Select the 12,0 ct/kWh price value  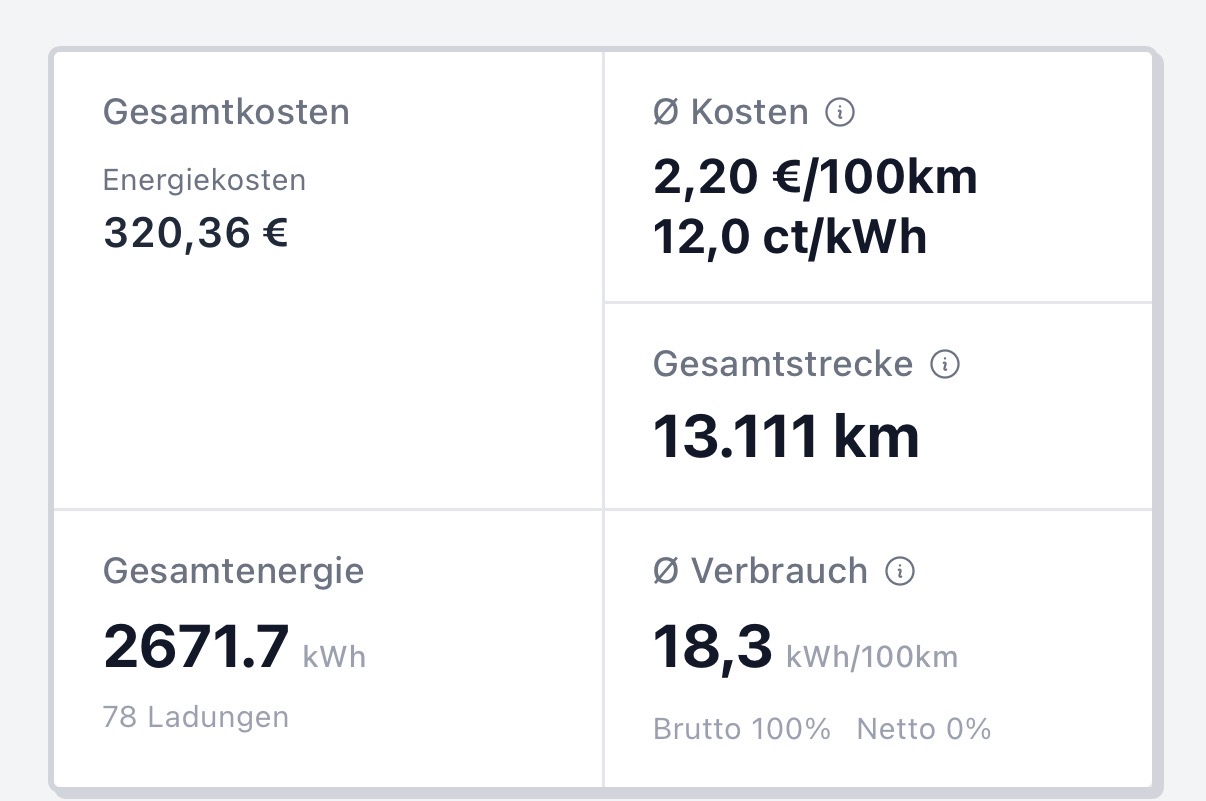click(x=790, y=237)
